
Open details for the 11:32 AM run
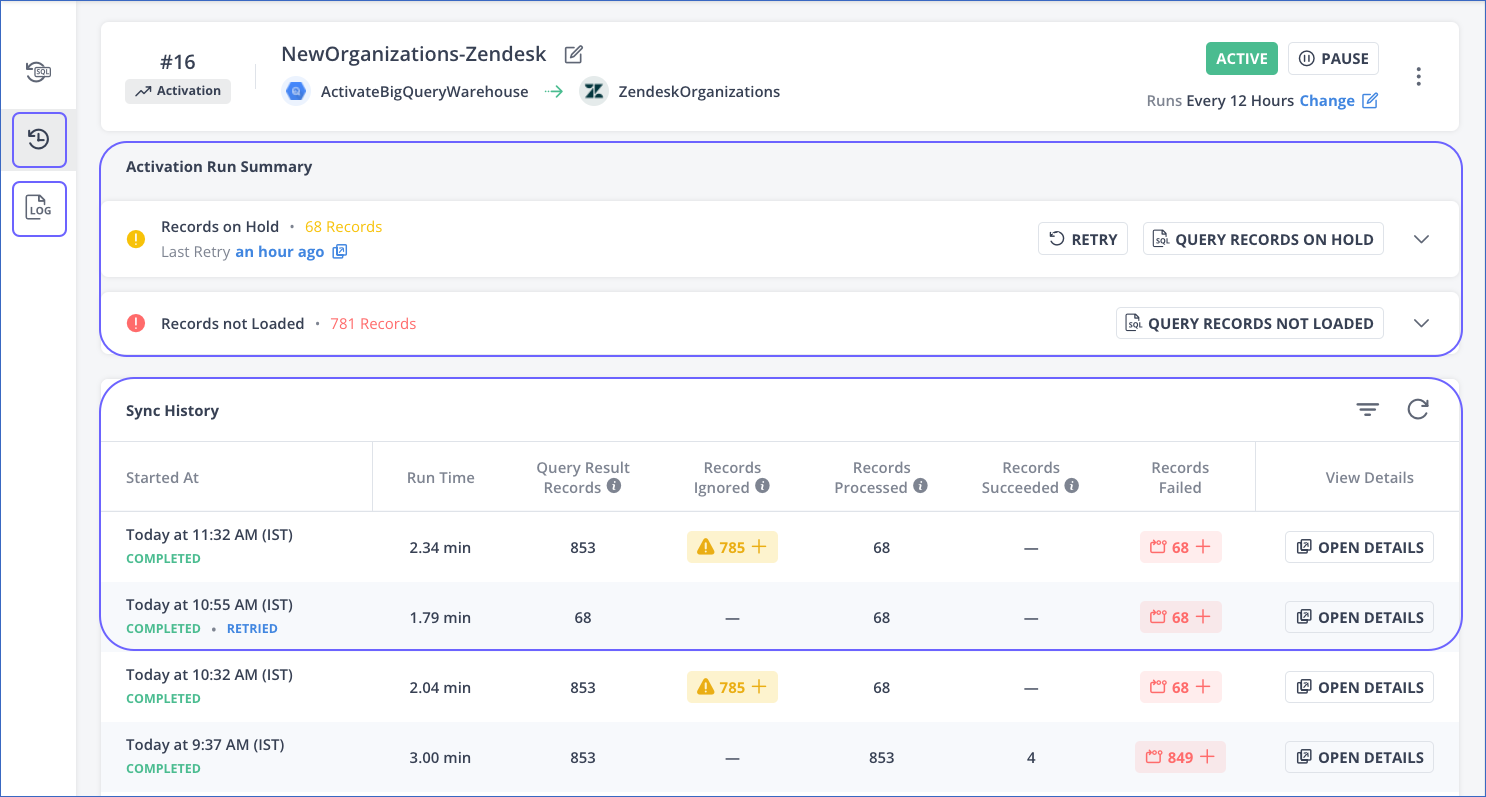(x=1359, y=547)
